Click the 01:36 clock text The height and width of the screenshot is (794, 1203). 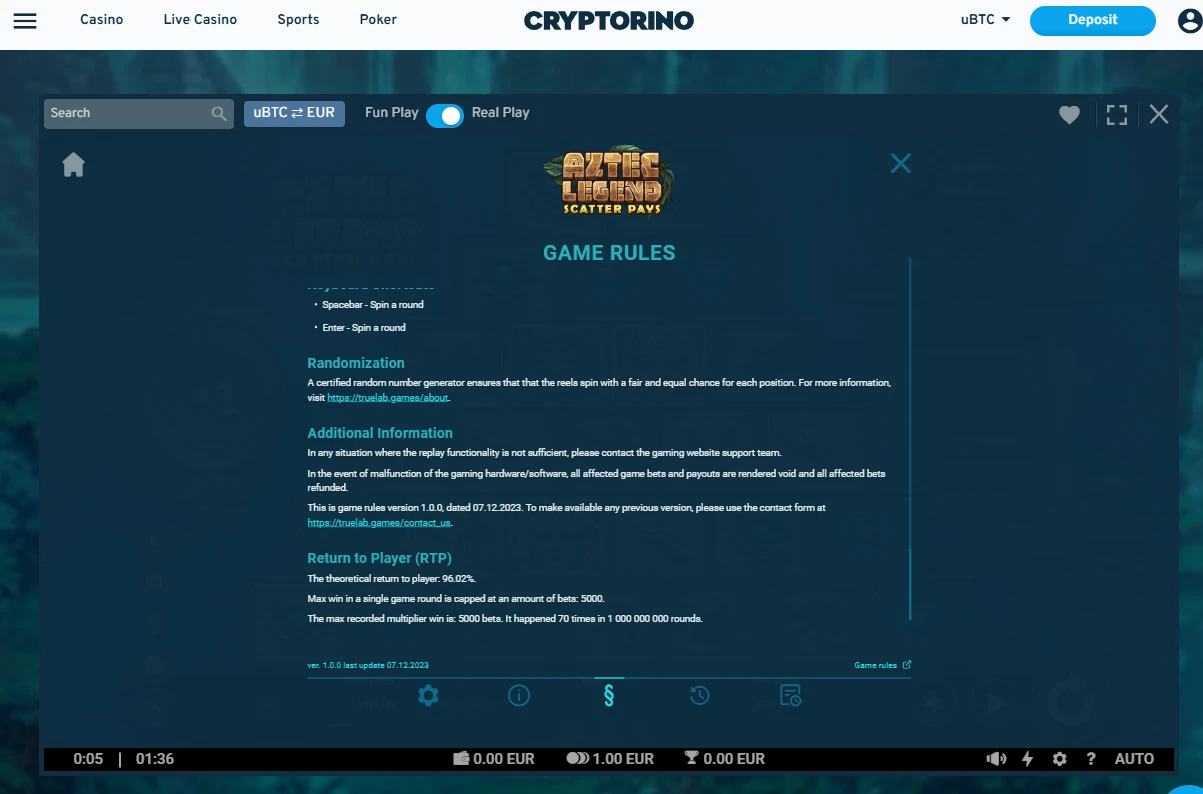[155, 759]
